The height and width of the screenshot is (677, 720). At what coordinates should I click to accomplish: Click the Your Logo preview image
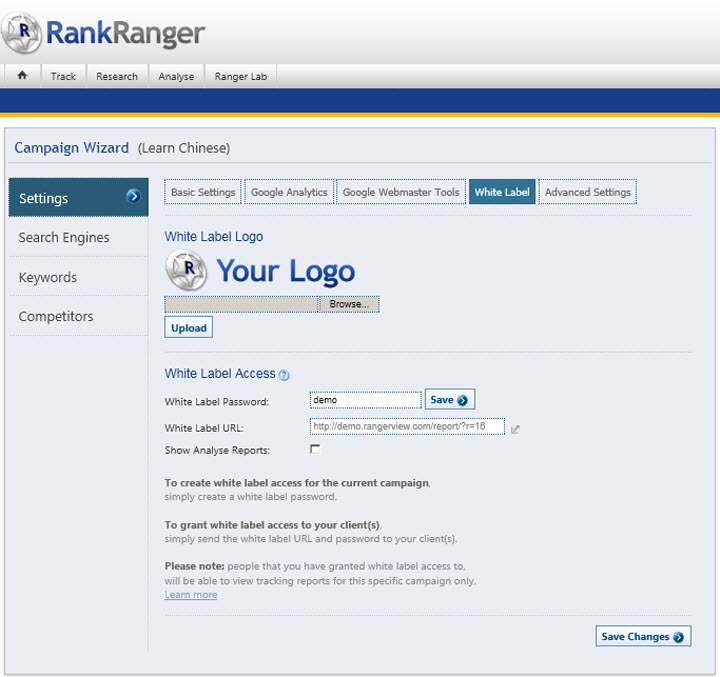260,270
